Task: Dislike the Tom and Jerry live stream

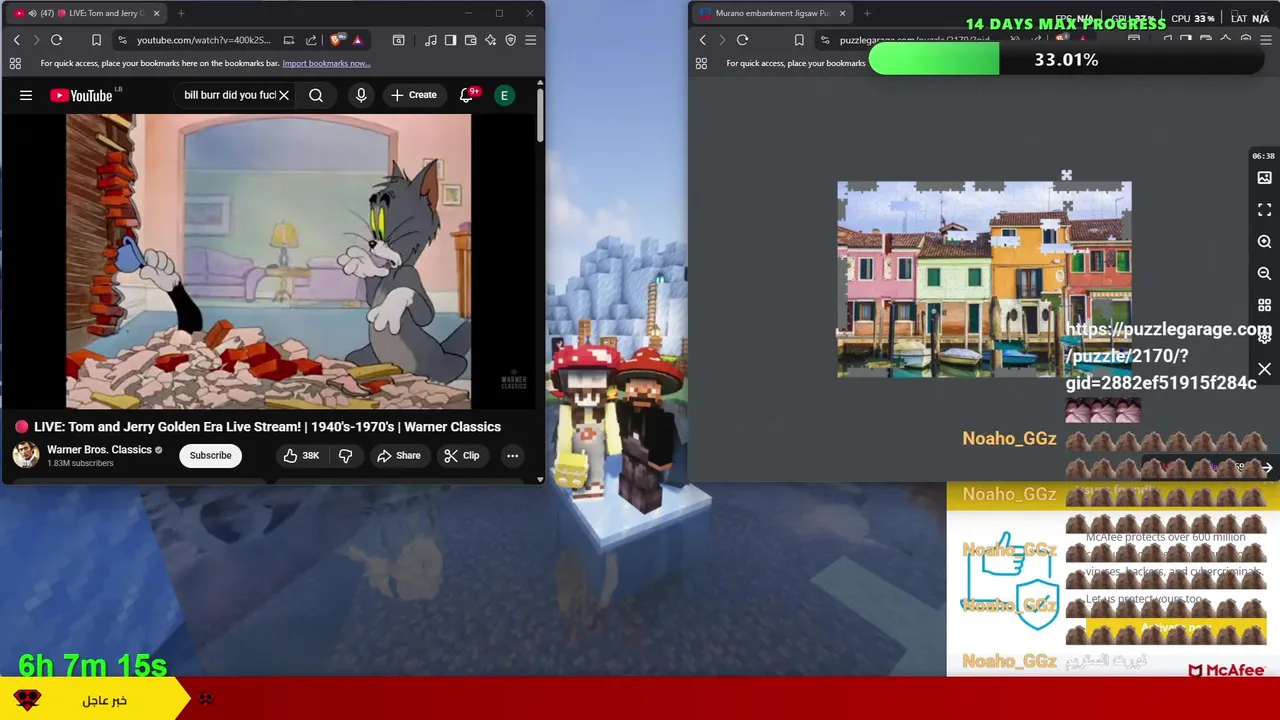Action: 345,456
